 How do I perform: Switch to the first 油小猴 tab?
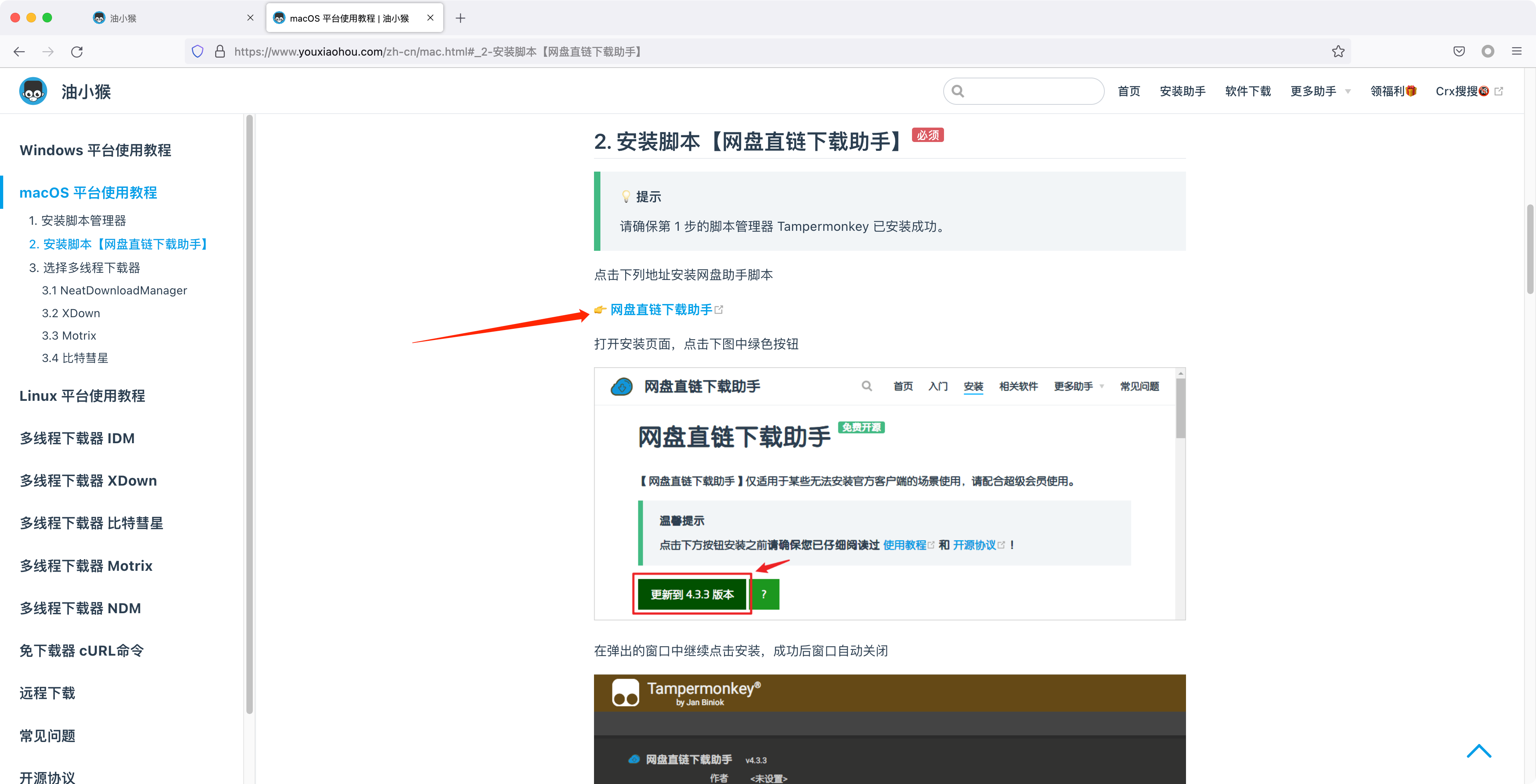[x=173, y=18]
